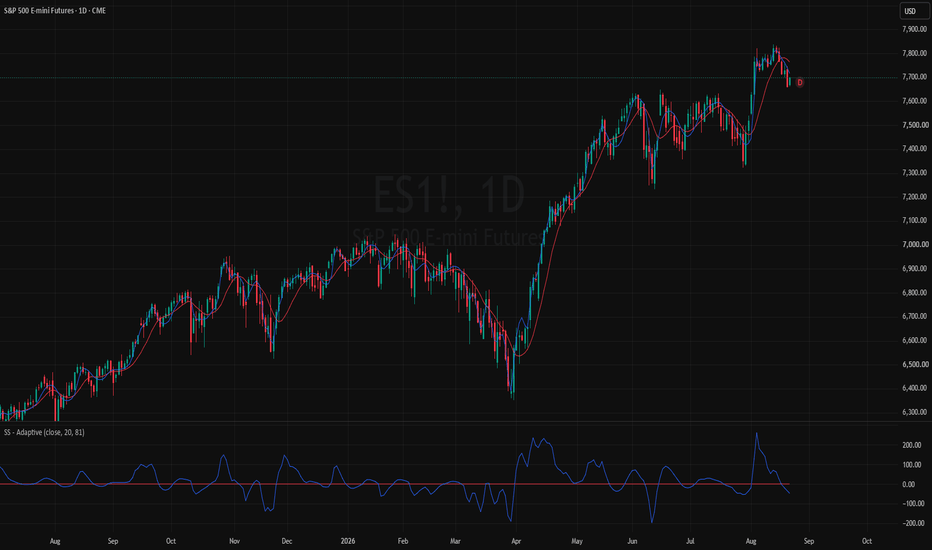Image resolution: width=932 pixels, height=550 pixels.
Task: Click the 7,700.00 price scale label
Action: tap(914, 77)
